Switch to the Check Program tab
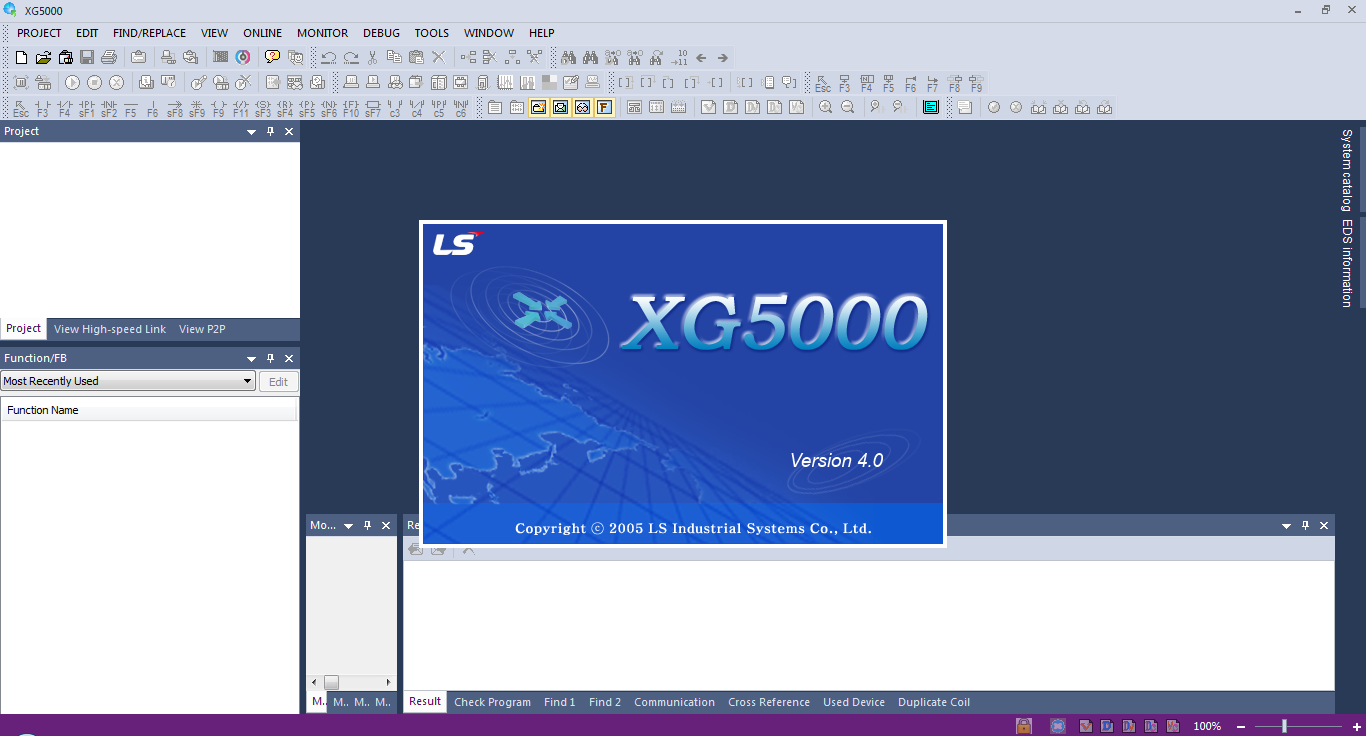1366x736 pixels. [x=492, y=702]
